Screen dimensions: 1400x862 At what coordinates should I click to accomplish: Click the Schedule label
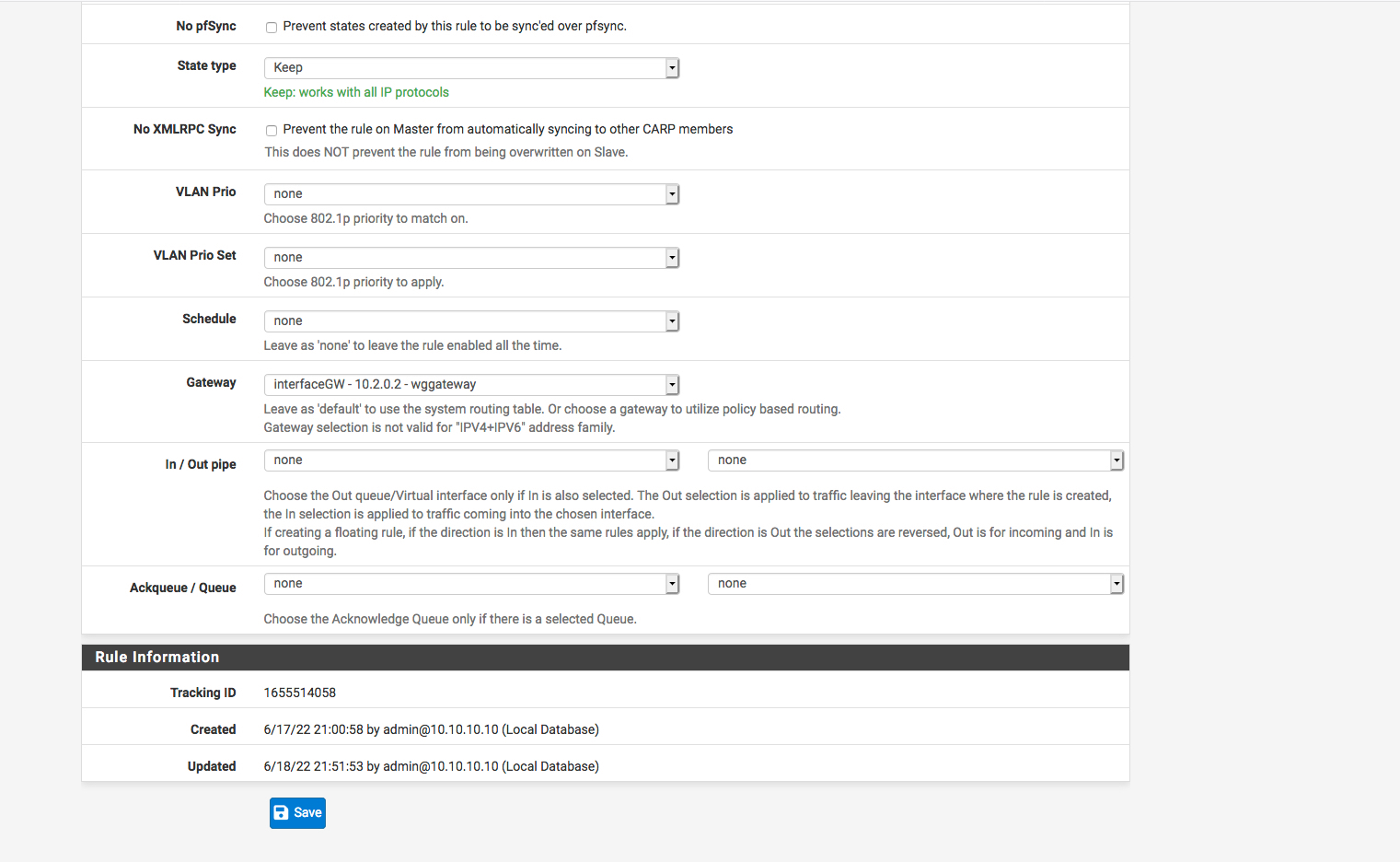(209, 319)
